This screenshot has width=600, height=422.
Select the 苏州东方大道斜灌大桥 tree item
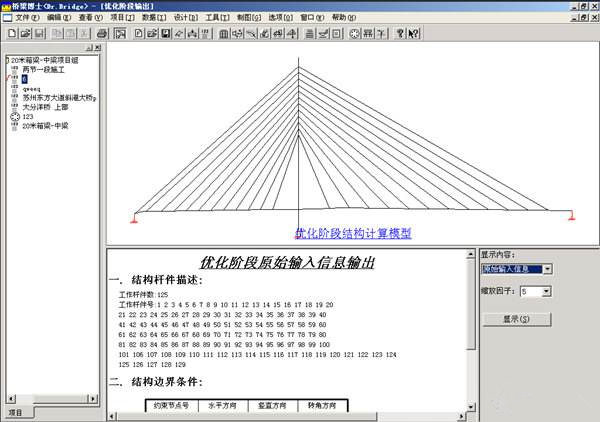click(x=59, y=98)
